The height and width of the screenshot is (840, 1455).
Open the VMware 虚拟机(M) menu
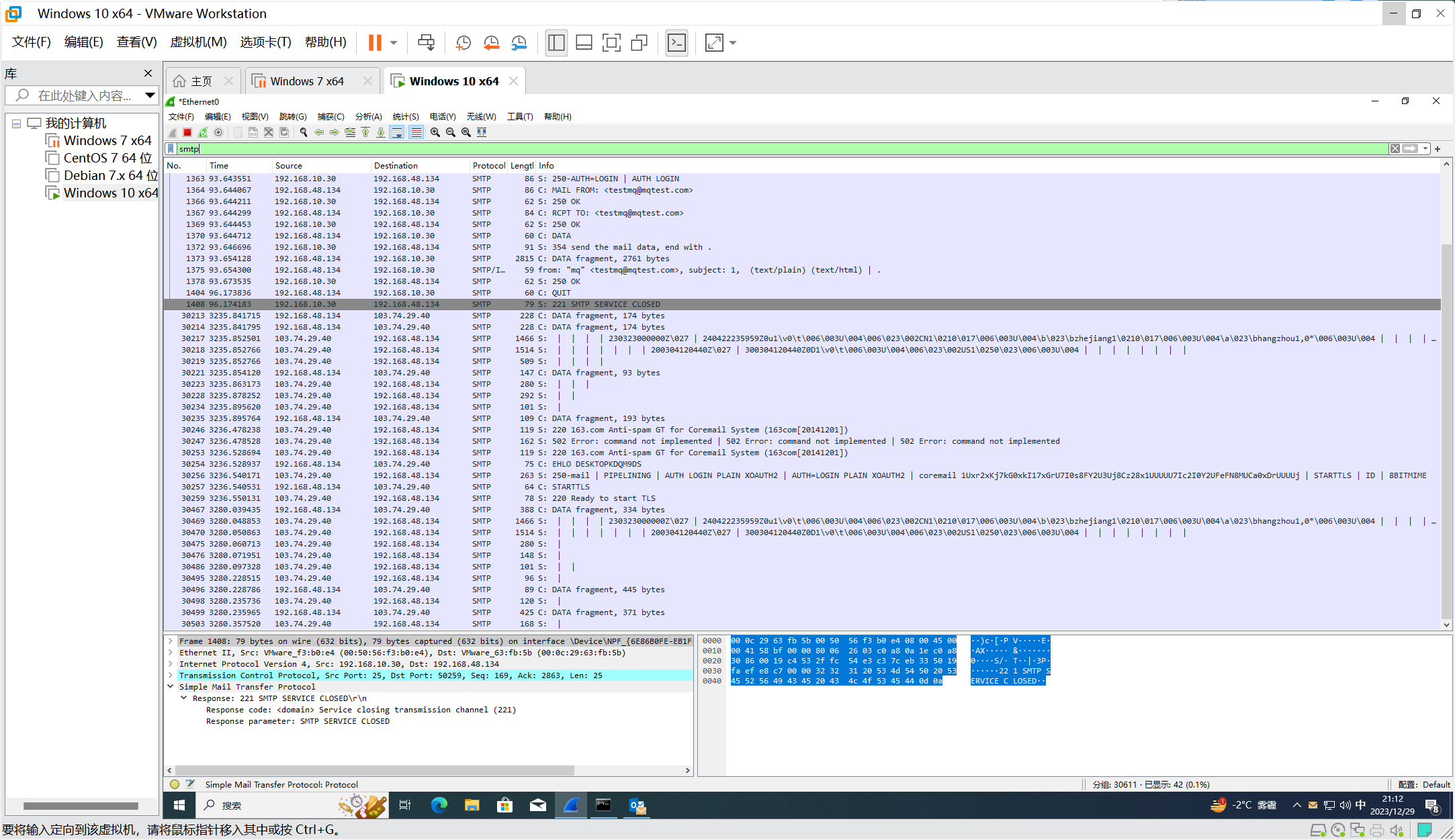click(x=198, y=42)
